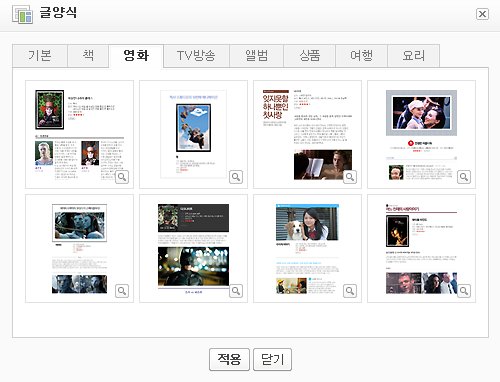This screenshot has height=382, width=500.
Task: Click magnifier on the Up balloon-house template
Action: tap(236, 177)
